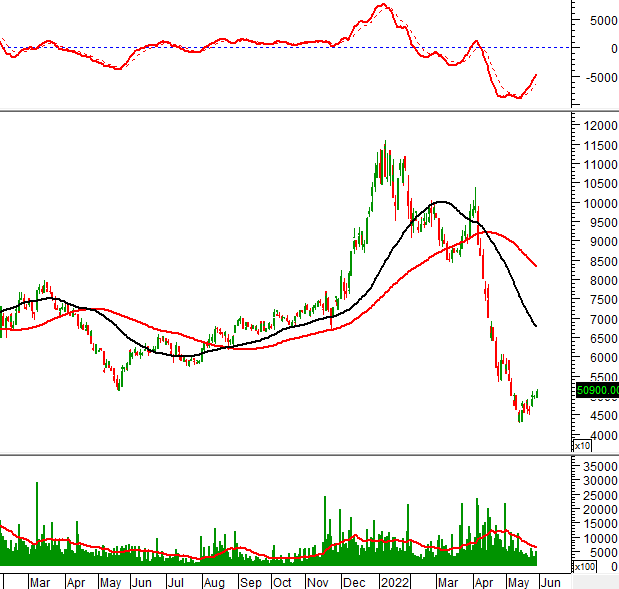619x589 pixels.
Task: Click the 11500 price axis value
Action: click(599, 145)
